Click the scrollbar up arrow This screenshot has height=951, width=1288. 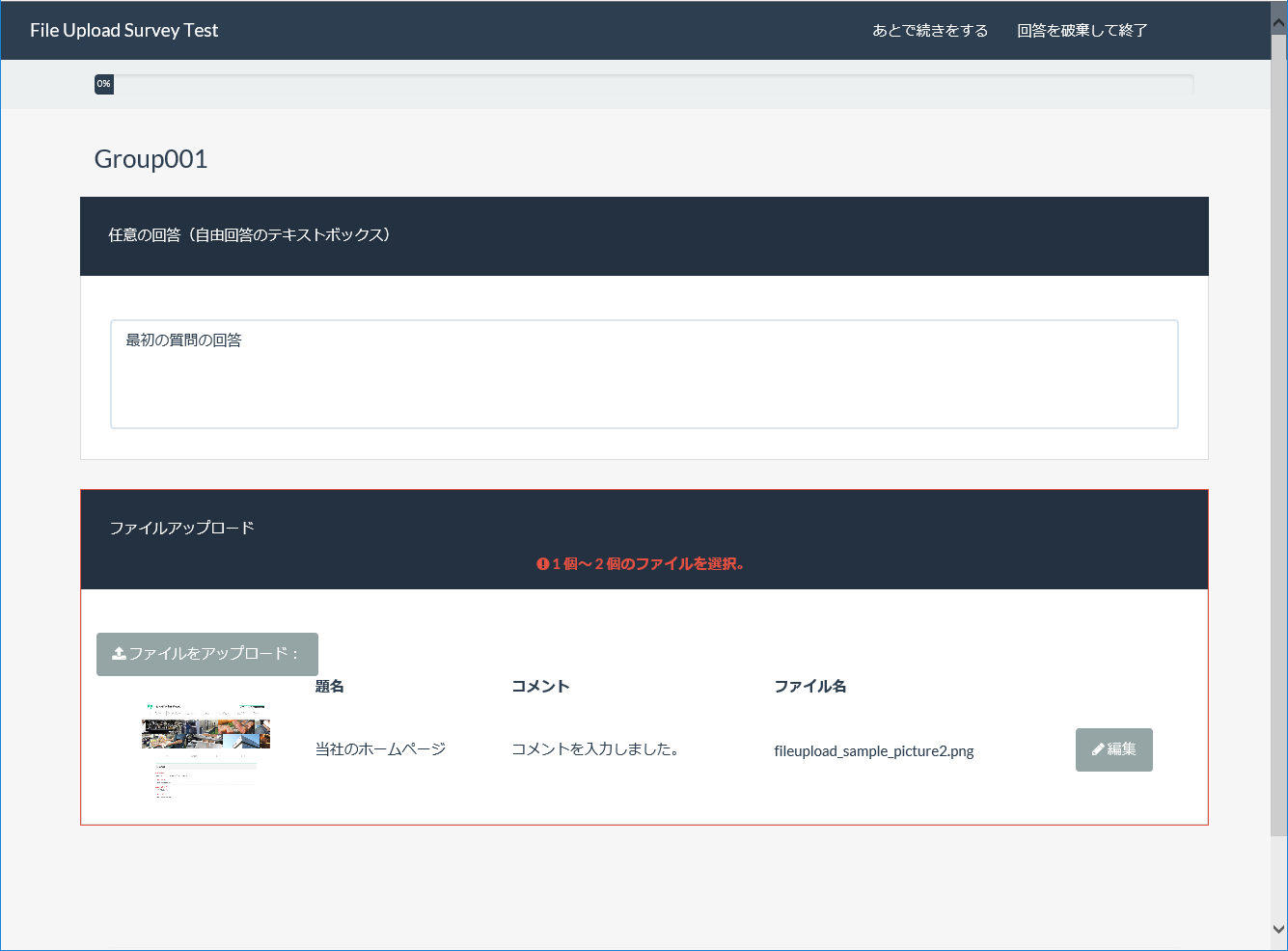(x=1279, y=21)
